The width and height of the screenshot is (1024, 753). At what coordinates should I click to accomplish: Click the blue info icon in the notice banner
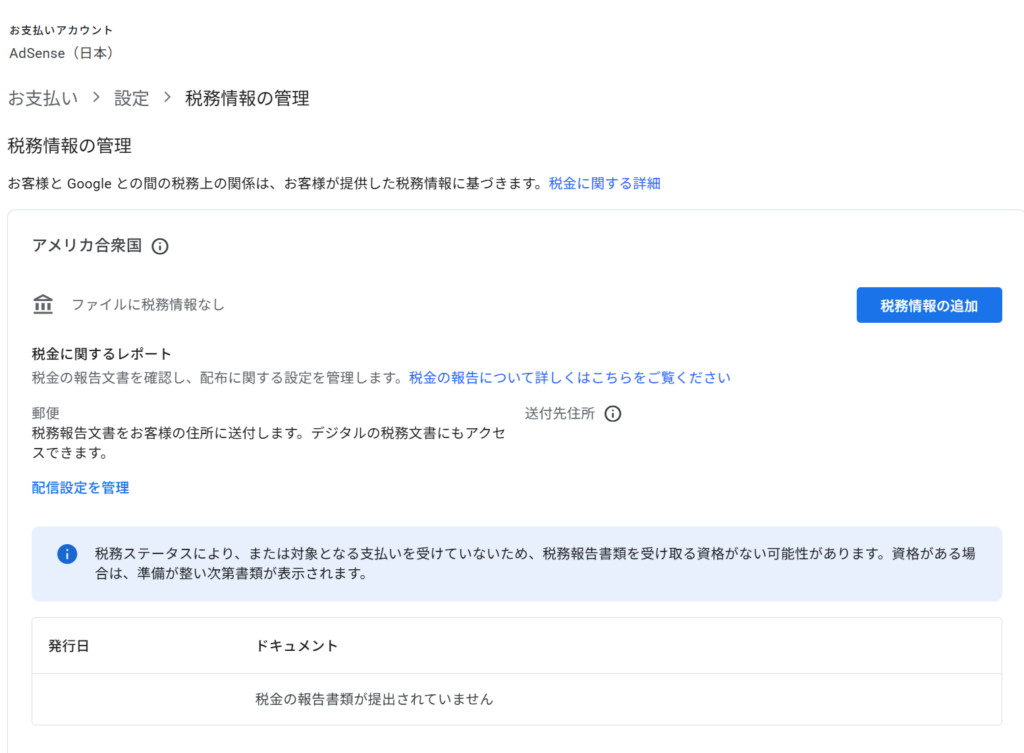pos(67,553)
